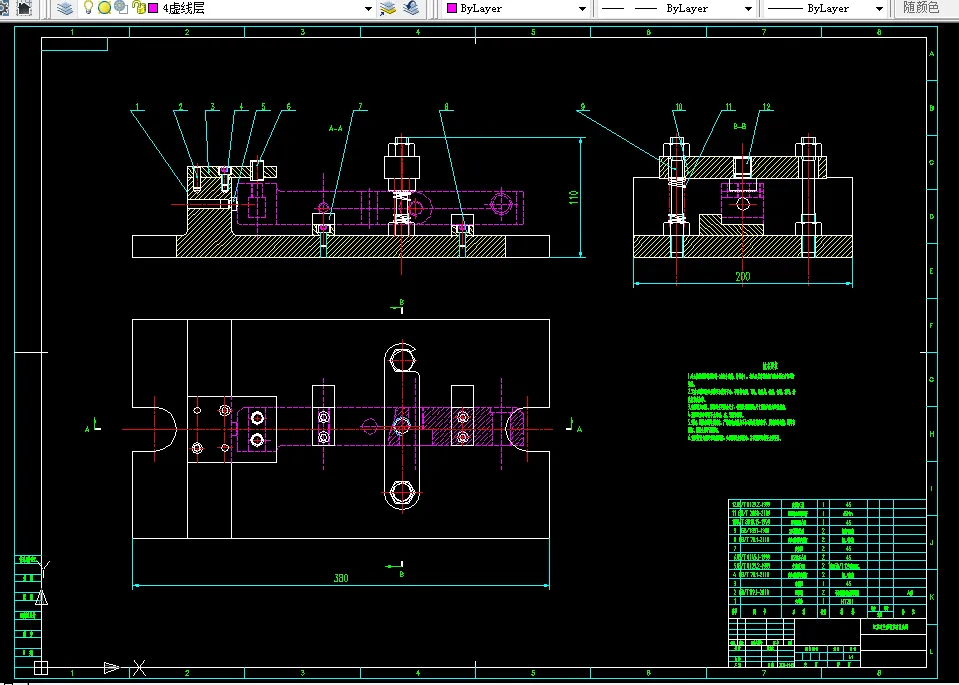
Task: Select part balloon number 5
Action: [x=264, y=107]
